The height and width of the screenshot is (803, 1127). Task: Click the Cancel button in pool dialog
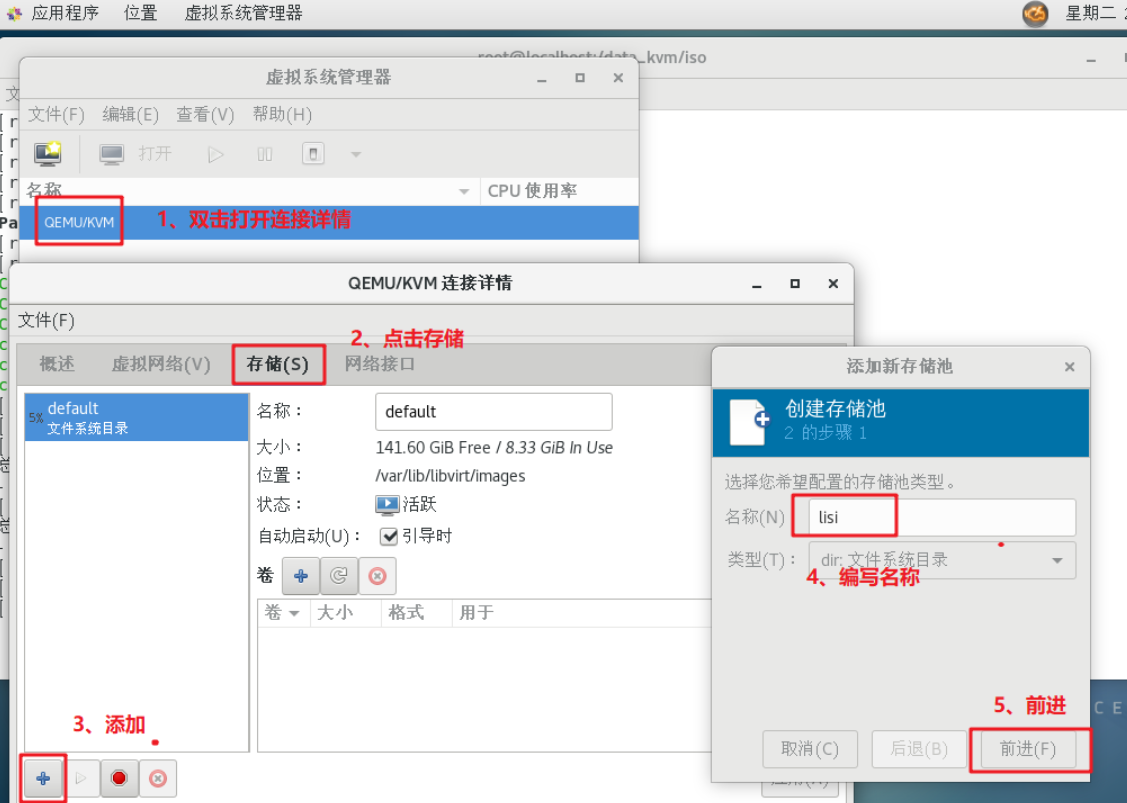(x=810, y=749)
